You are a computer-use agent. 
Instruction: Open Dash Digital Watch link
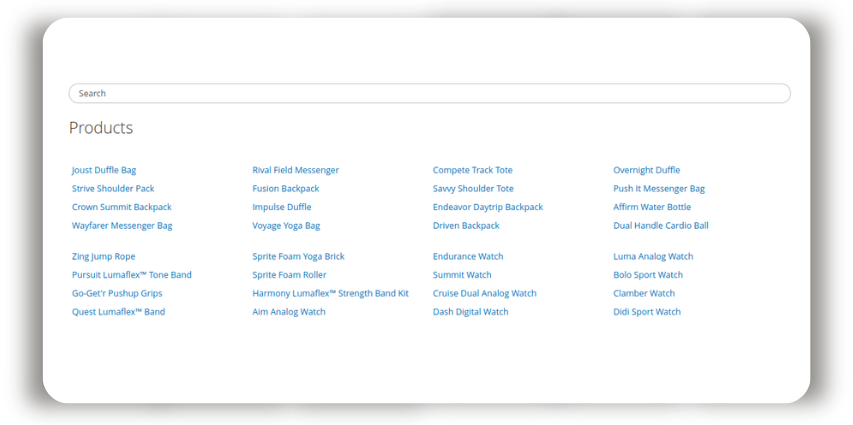(x=471, y=312)
